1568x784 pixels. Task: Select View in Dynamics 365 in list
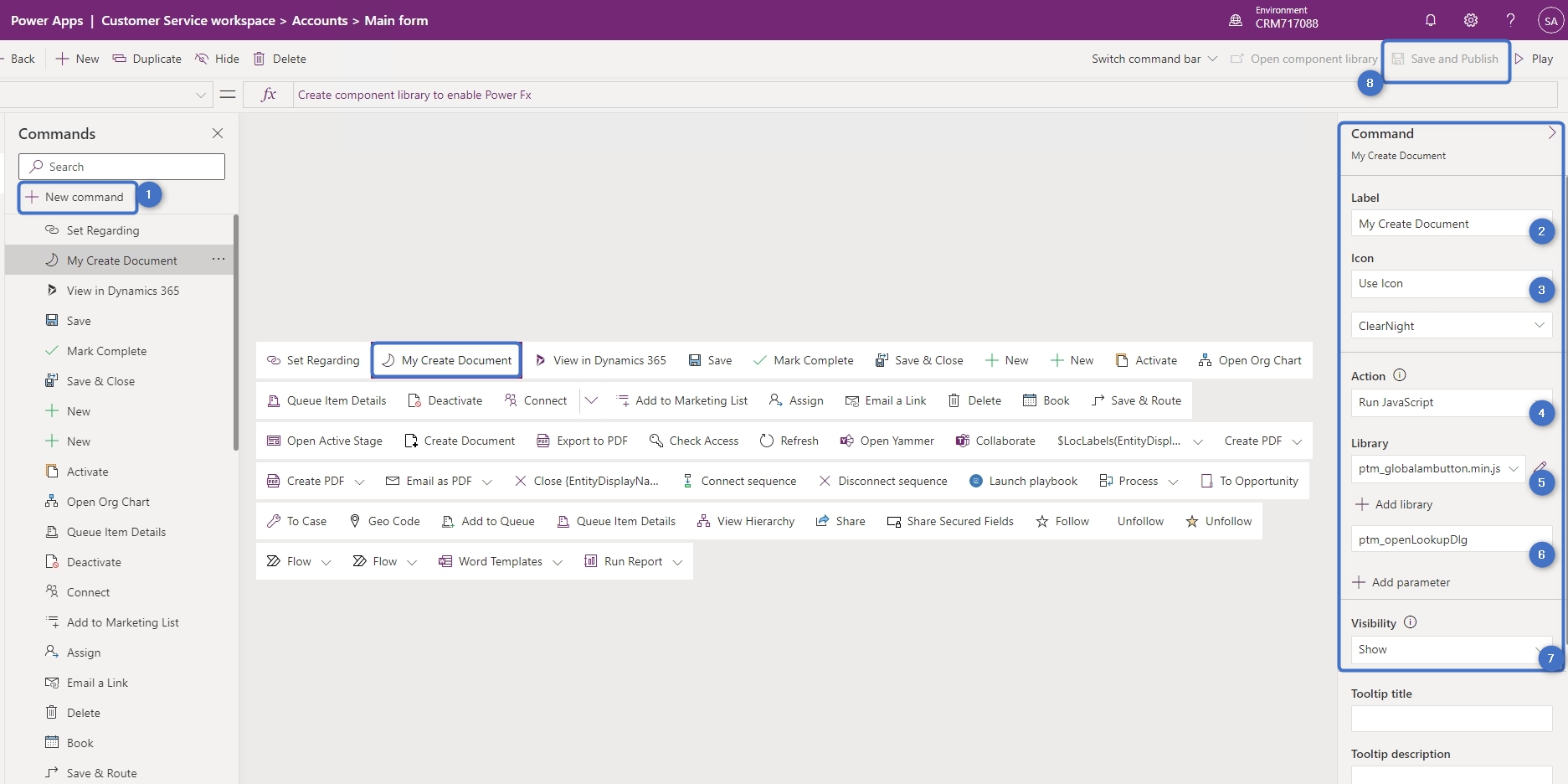pos(120,291)
